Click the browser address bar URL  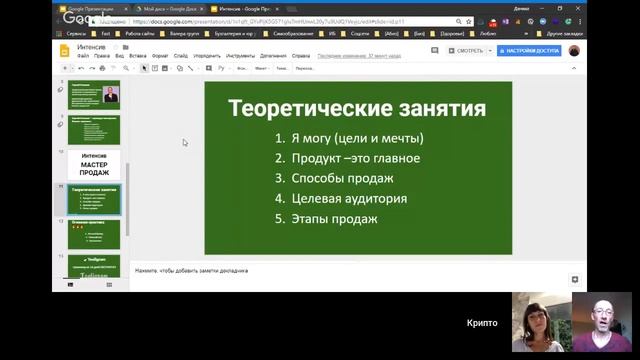pyautogui.click(x=268, y=22)
